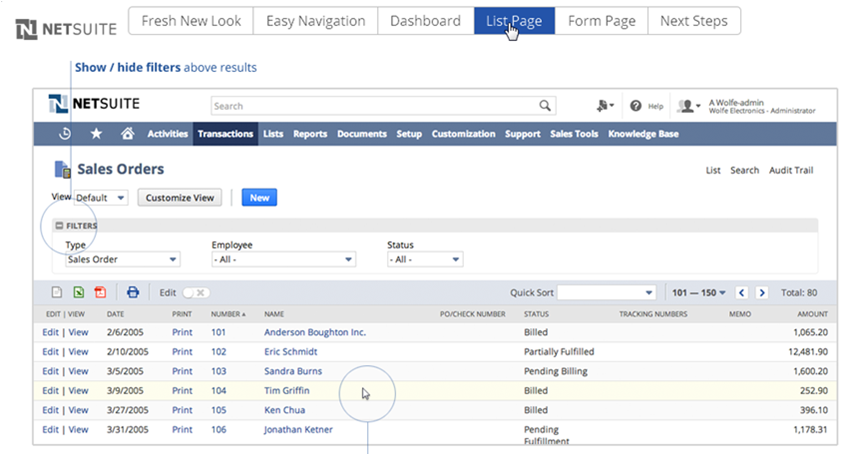This screenshot has width=844, height=455.
Task: Collapse the Filters section
Action: click(59, 226)
